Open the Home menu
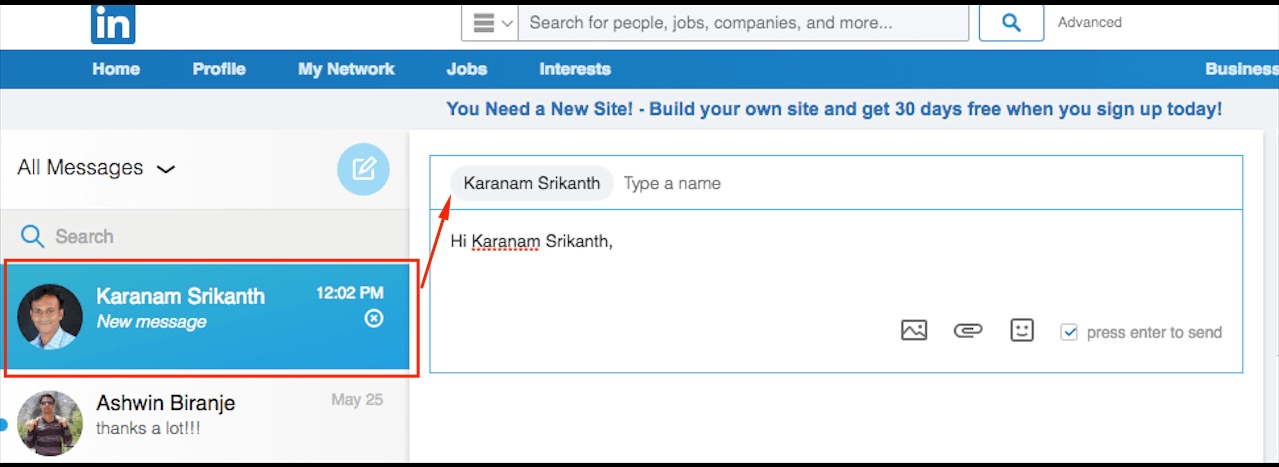The height and width of the screenshot is (467, 1279). [116, 69]
